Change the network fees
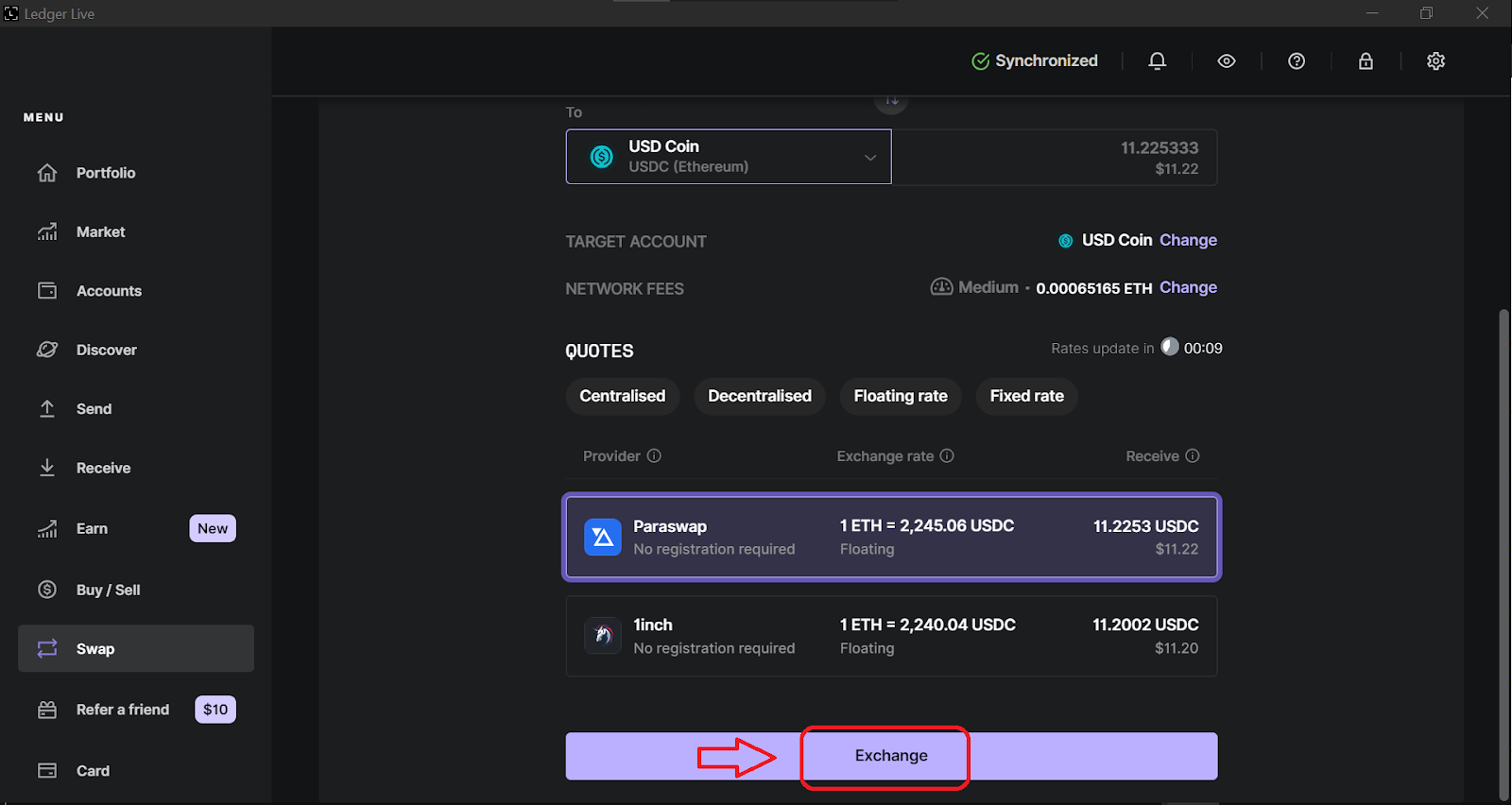The height and width of the screenshot is (805, 1512). tap(1188, 287)
